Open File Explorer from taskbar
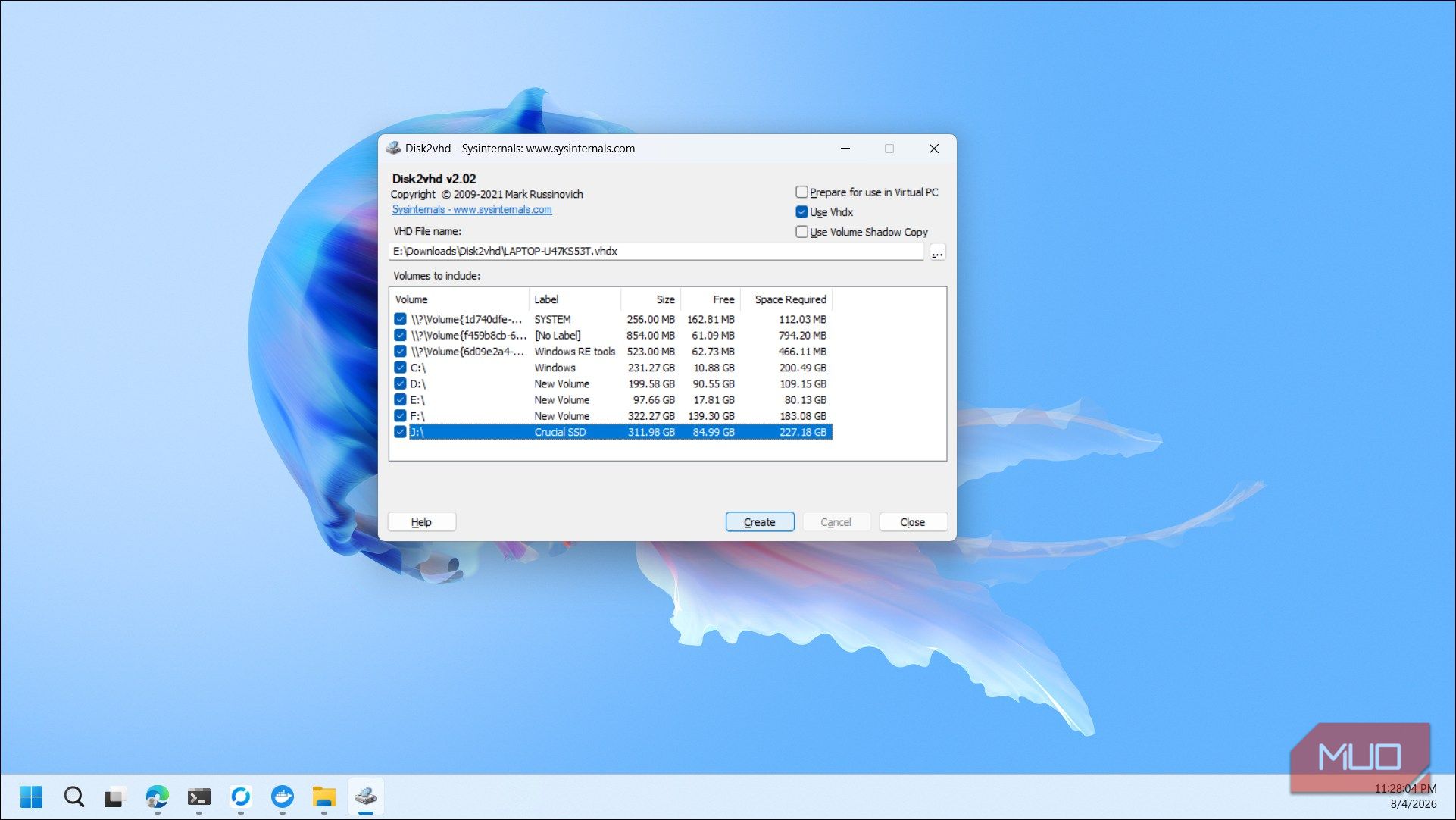1456x820 pixels. click(x=324, y=797)
